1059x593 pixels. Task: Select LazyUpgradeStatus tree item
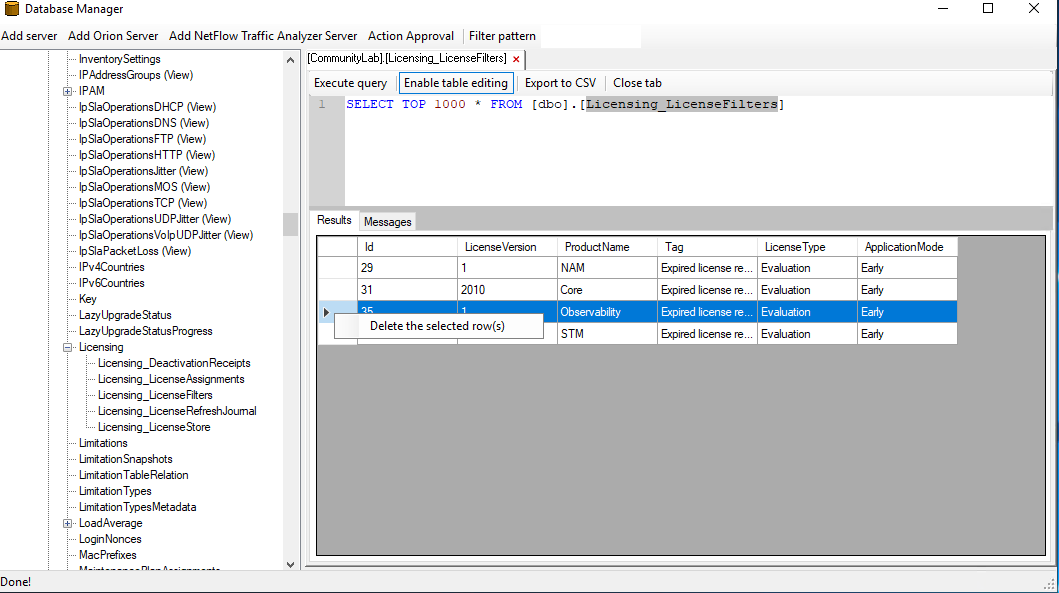pos(125,315)
